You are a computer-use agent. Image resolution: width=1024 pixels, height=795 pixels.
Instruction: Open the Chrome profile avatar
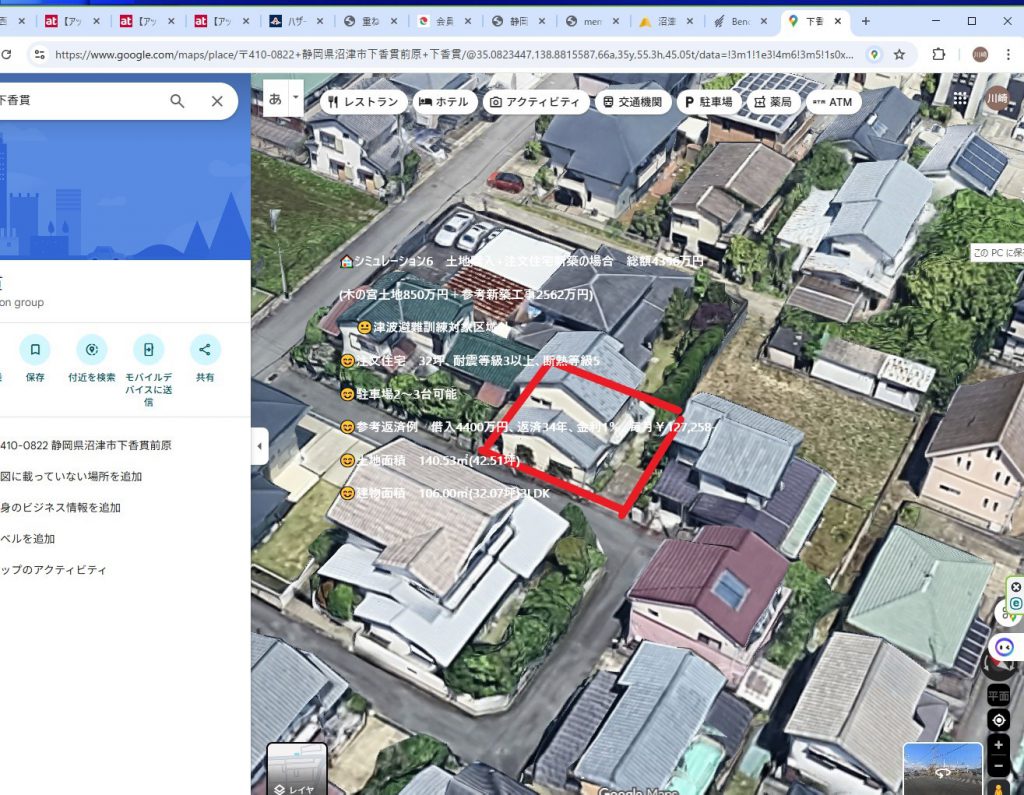(x=980, y=54)
